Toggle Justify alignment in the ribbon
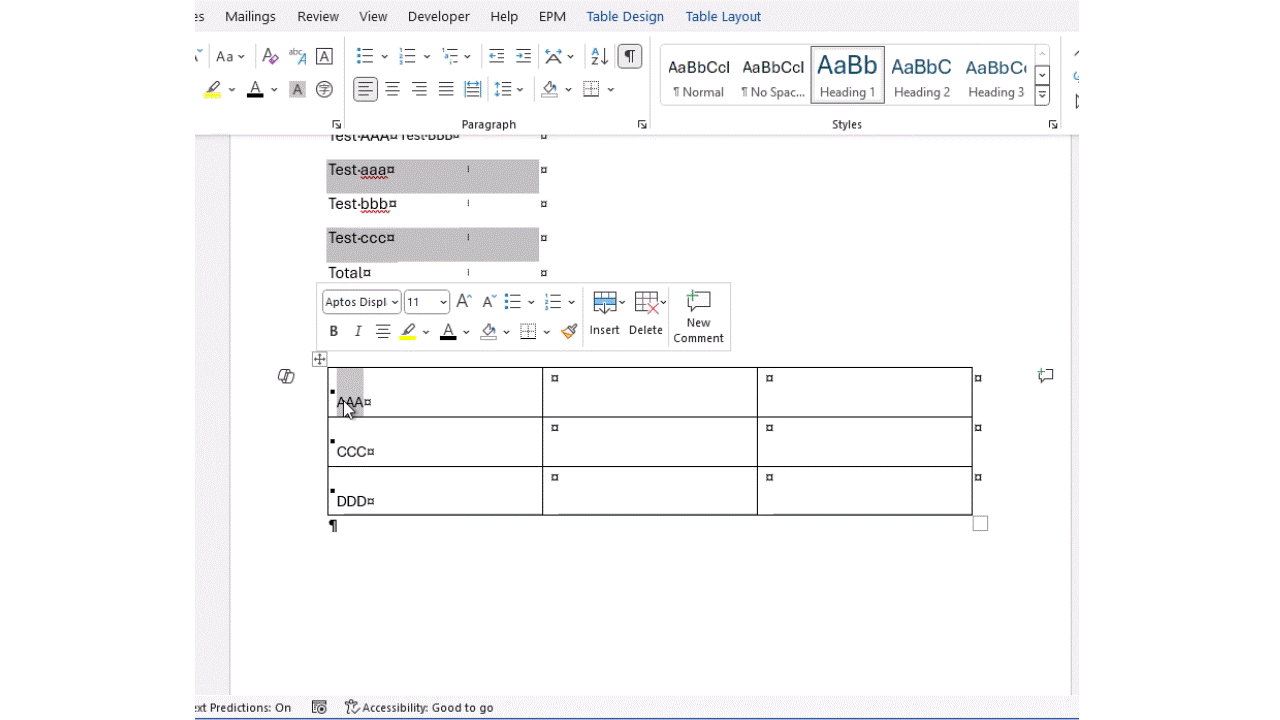The image size is (1280, 720). tap(446, 89)
